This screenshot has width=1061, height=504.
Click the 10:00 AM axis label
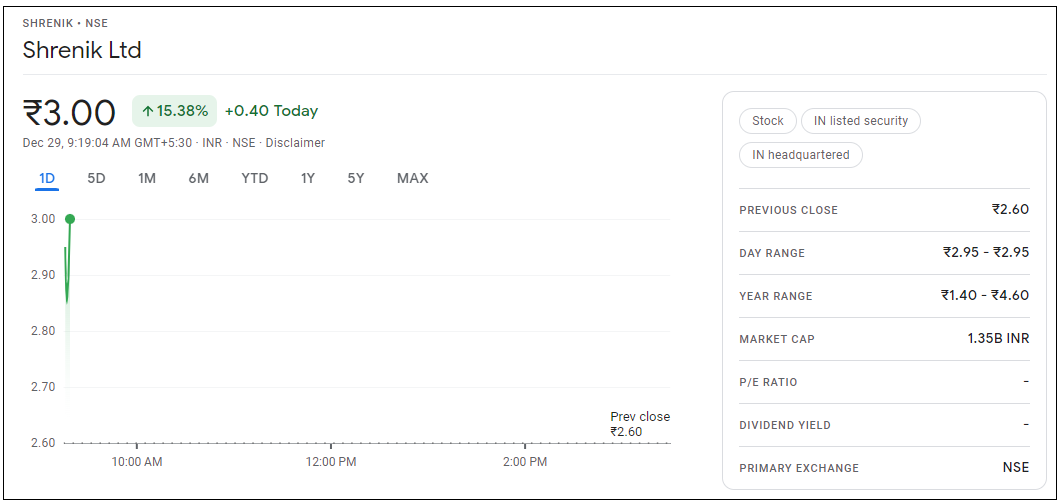click(x=137, y=463)
